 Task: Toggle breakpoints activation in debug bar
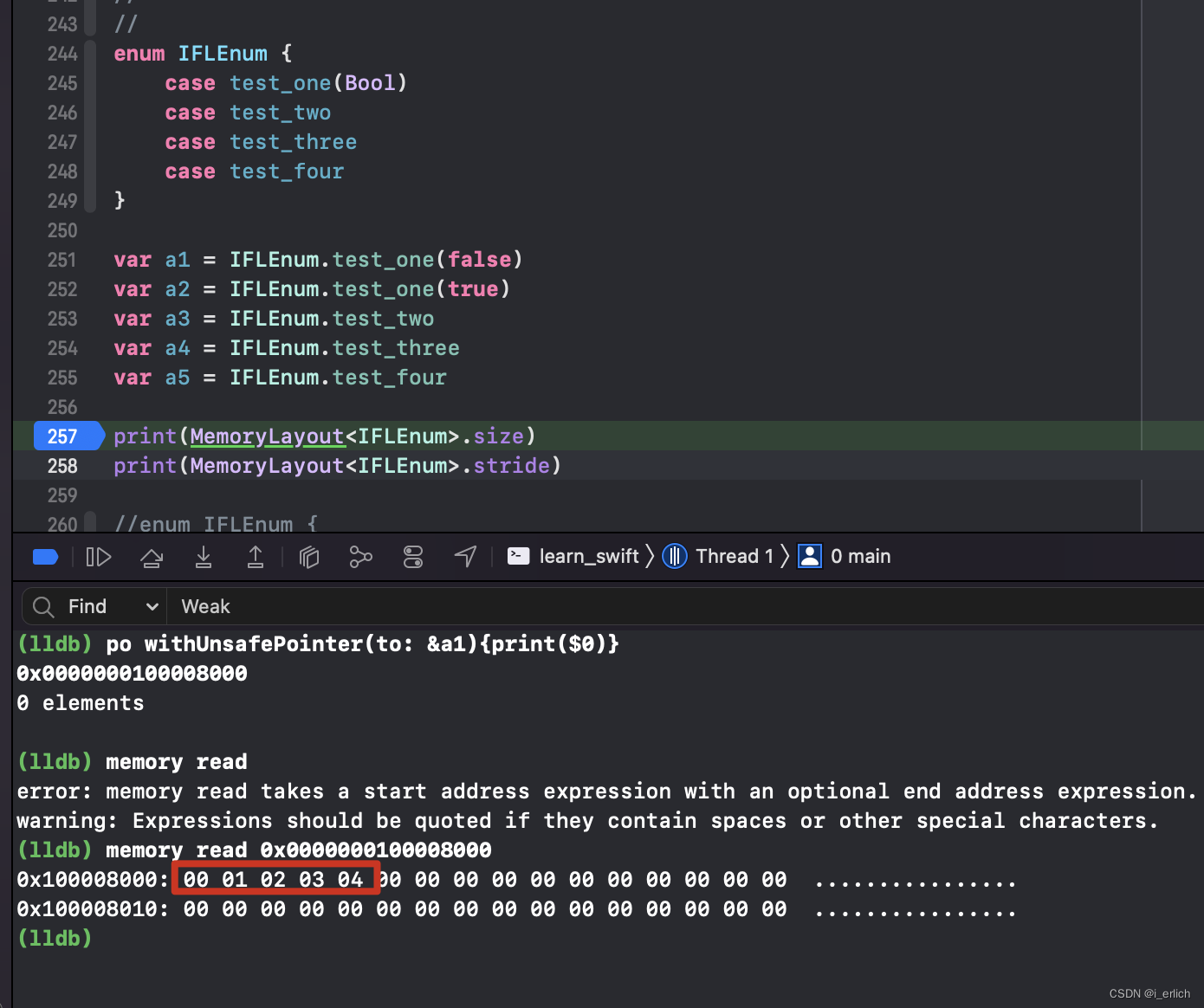pyautogui.click(x=45, y=557)
